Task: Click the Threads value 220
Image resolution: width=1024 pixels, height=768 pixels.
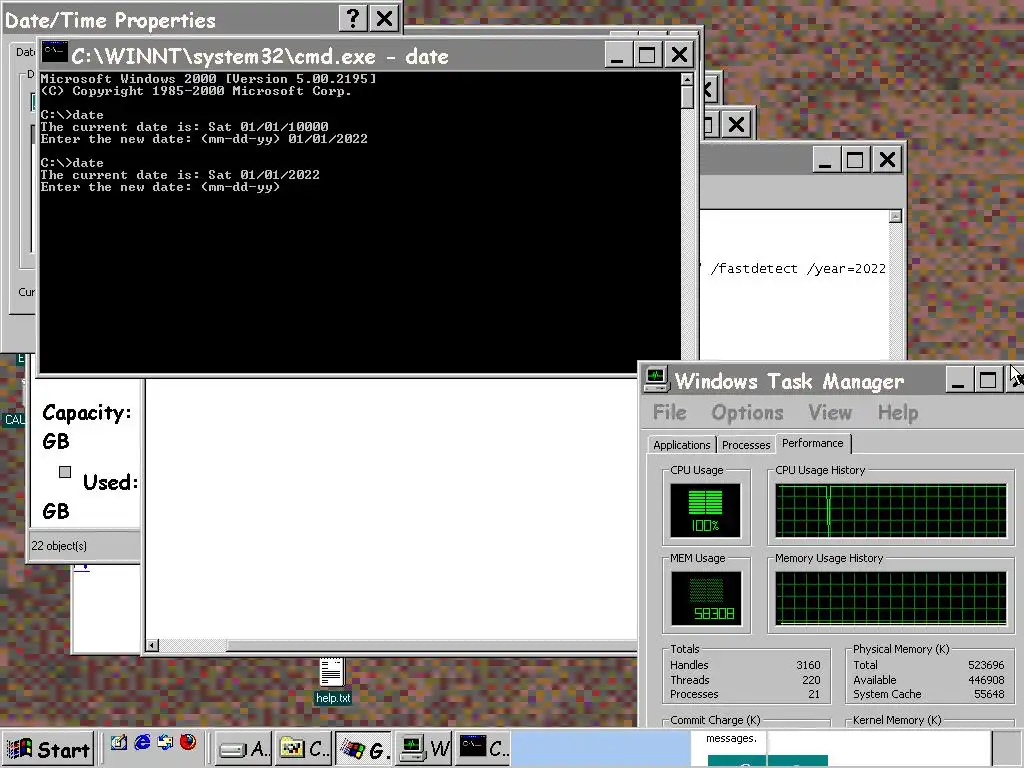Action: point(810,680)
